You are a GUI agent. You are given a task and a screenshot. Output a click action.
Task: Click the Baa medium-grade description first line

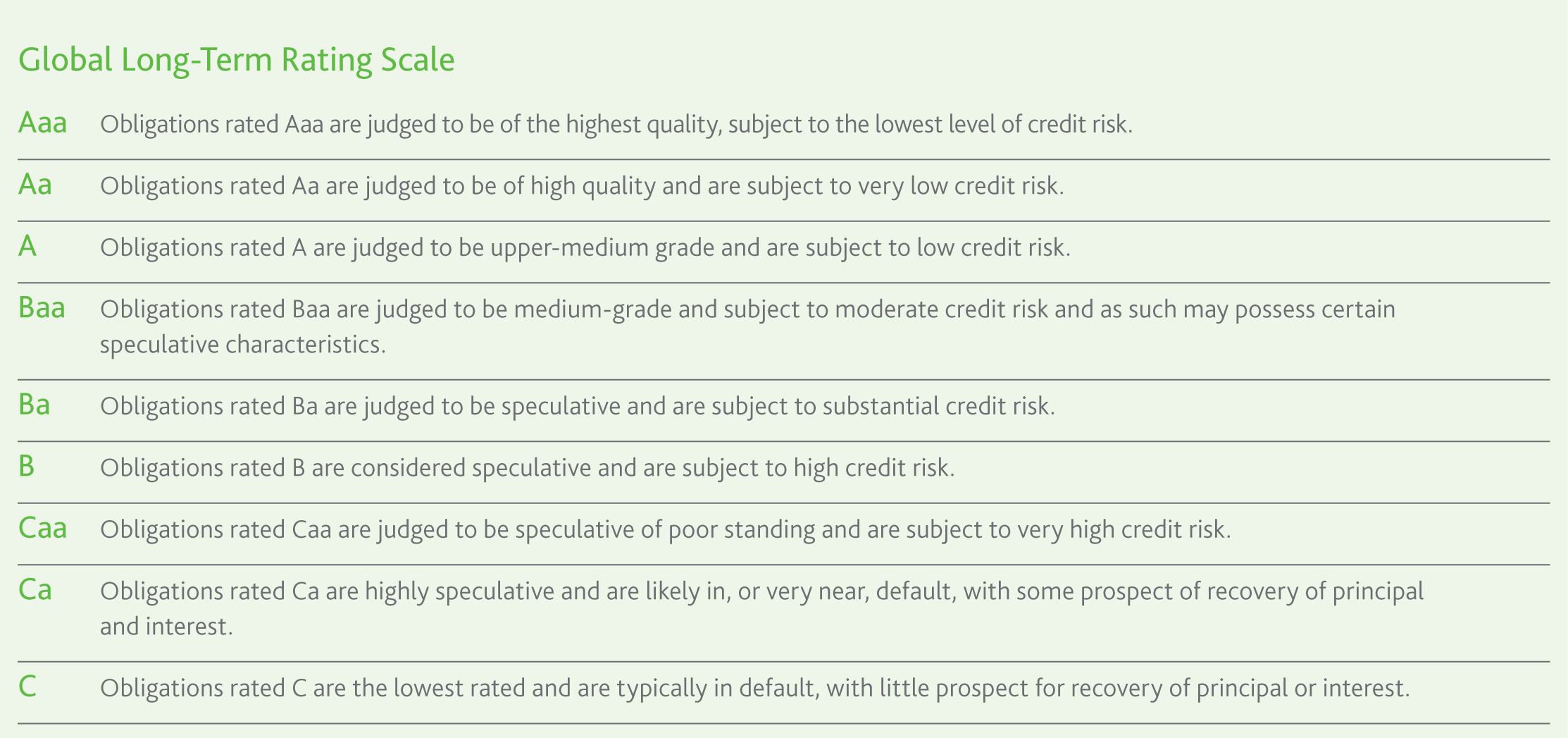[747, 309]
